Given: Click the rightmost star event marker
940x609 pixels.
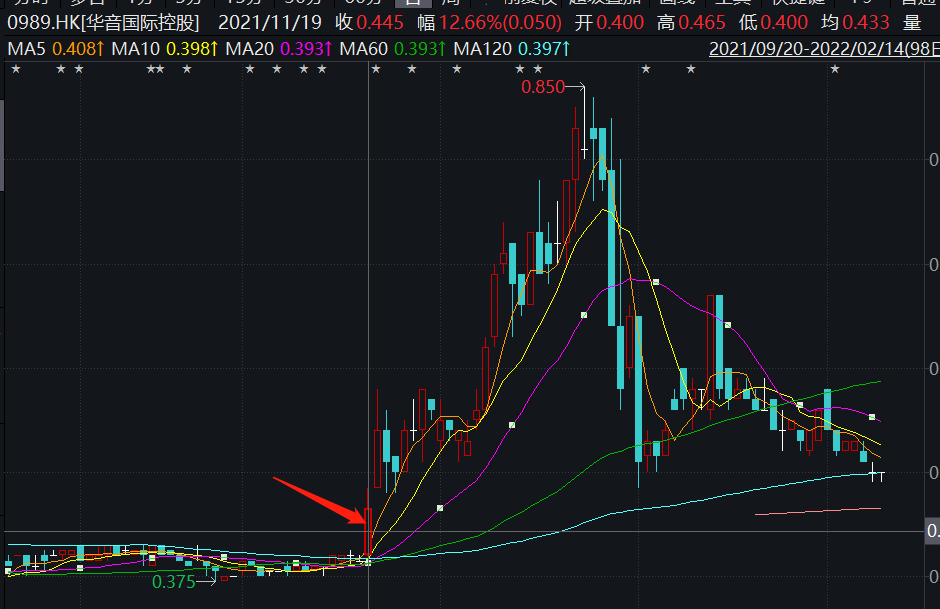Looking at the screenshot, I should click(x=834, y=70).
